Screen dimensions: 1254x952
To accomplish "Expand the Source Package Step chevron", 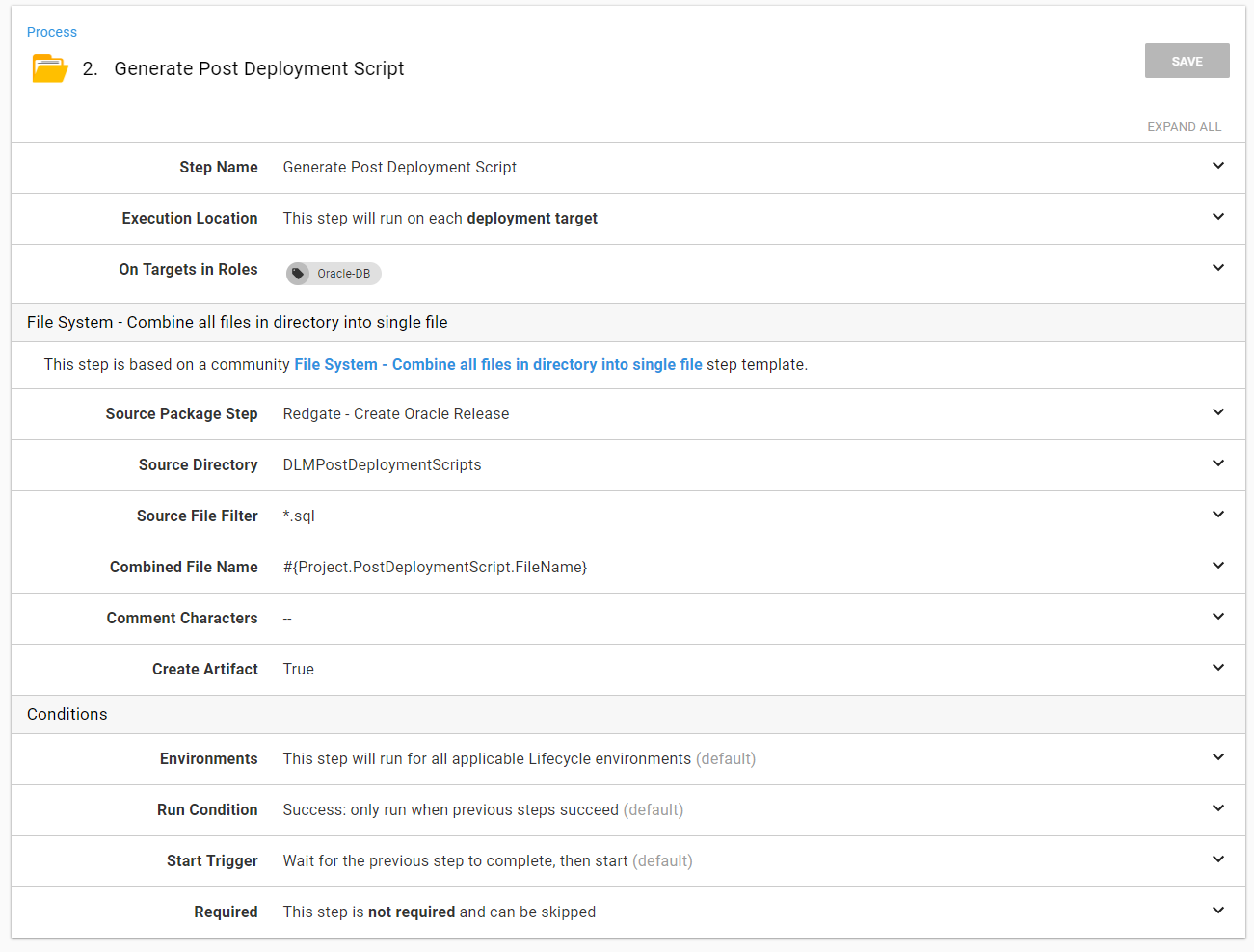I will 1218,412.
